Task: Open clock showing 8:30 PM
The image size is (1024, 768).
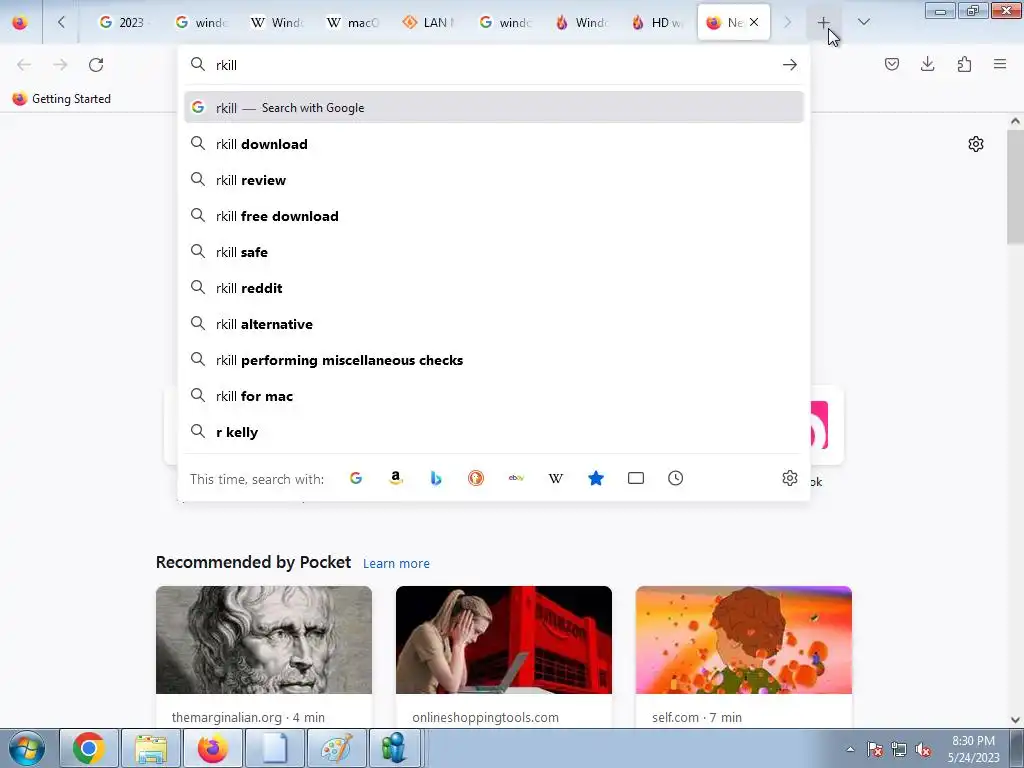Action: [x=973, y=749]
